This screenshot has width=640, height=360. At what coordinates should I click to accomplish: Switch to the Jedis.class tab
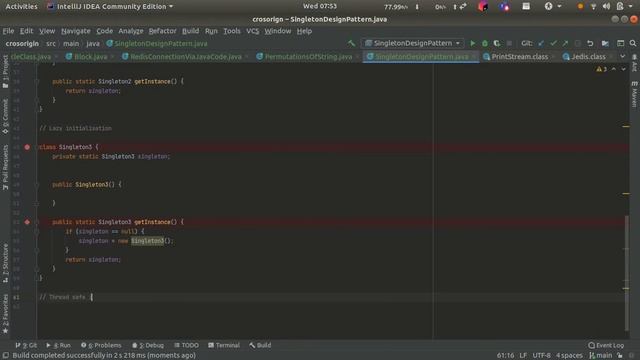tap(588, 57)
